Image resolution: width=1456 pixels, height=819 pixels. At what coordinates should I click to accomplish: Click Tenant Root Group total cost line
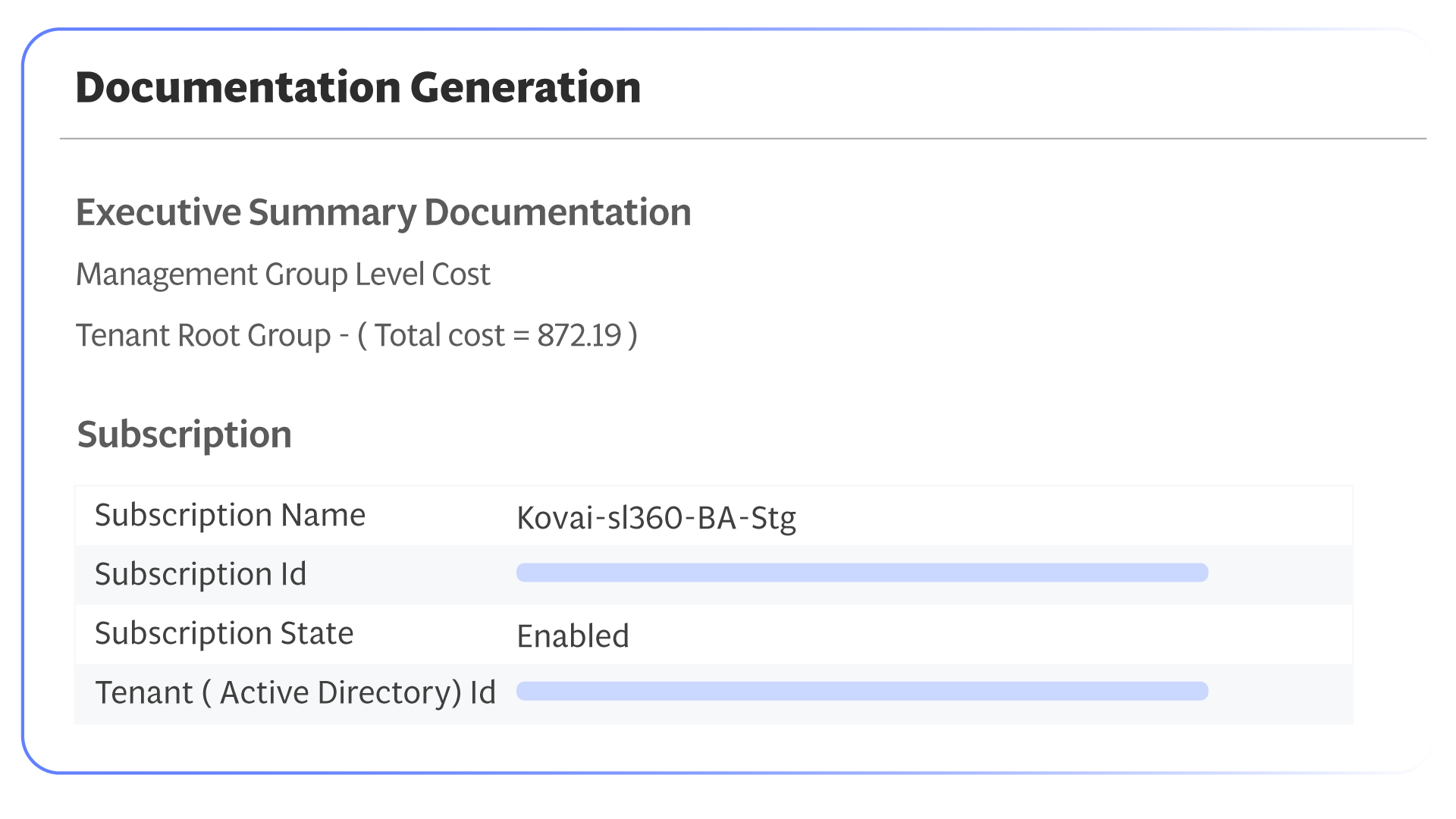click(356, 335)
